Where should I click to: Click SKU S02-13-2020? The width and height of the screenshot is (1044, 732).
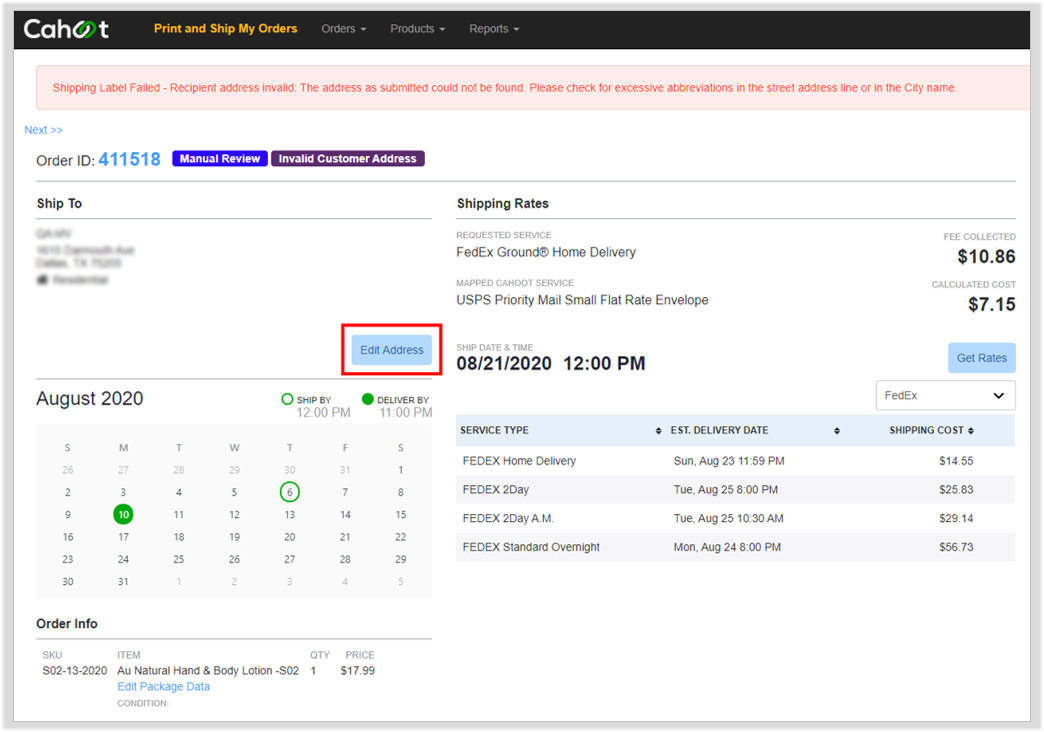(x=75, y=671)
